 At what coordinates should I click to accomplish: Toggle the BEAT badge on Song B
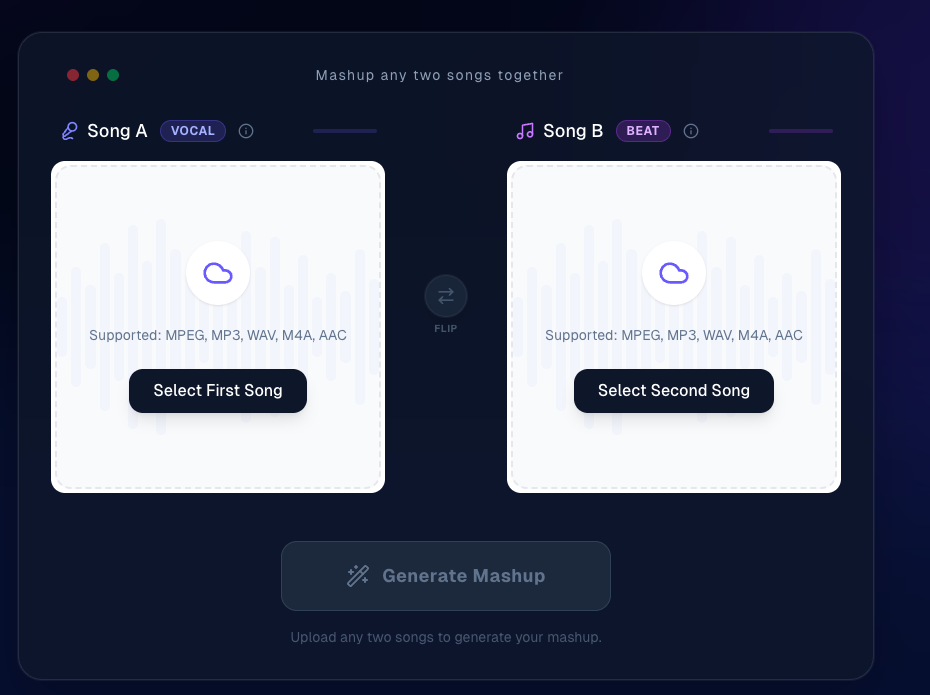(x=643, y=131)
